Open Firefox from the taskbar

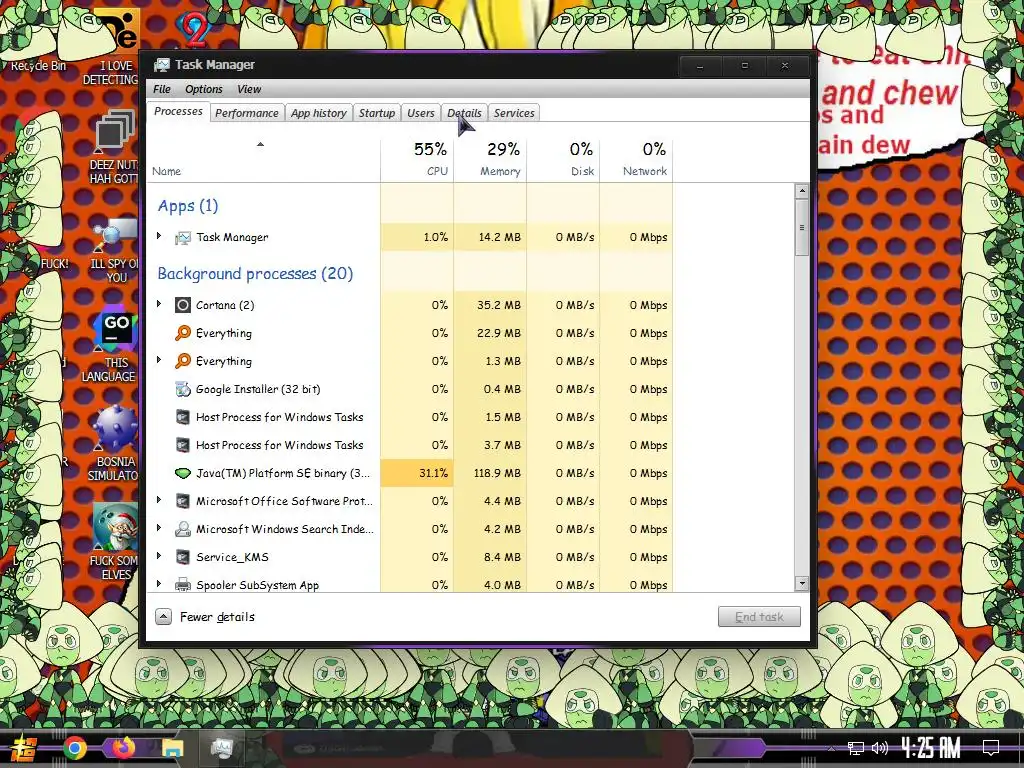(123, 747)
